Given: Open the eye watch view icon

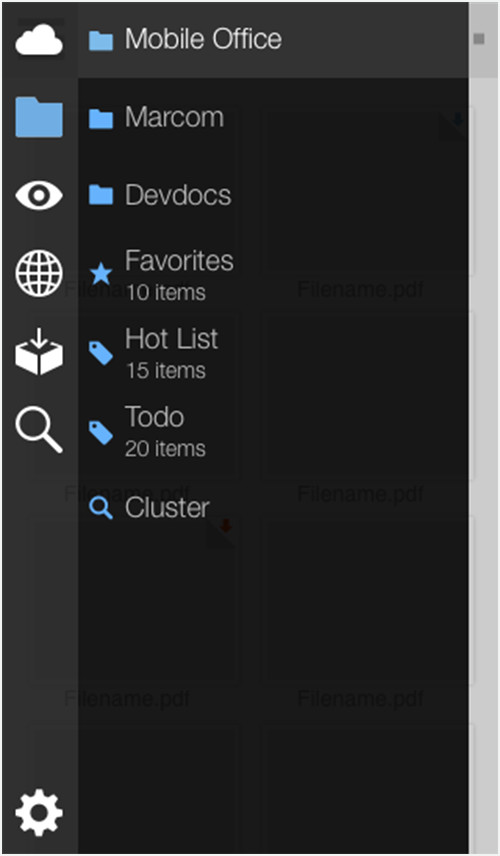Looking at the screenshot, I should [x=39, y=195].
